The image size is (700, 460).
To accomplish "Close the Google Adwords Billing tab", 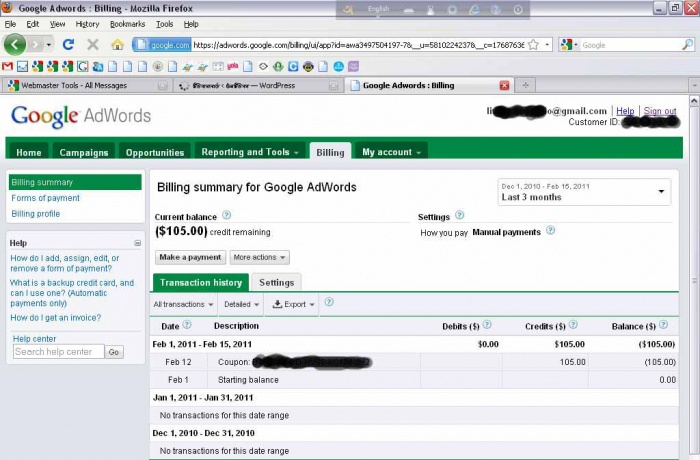I will pyautogui.click(x=504, y=85).
